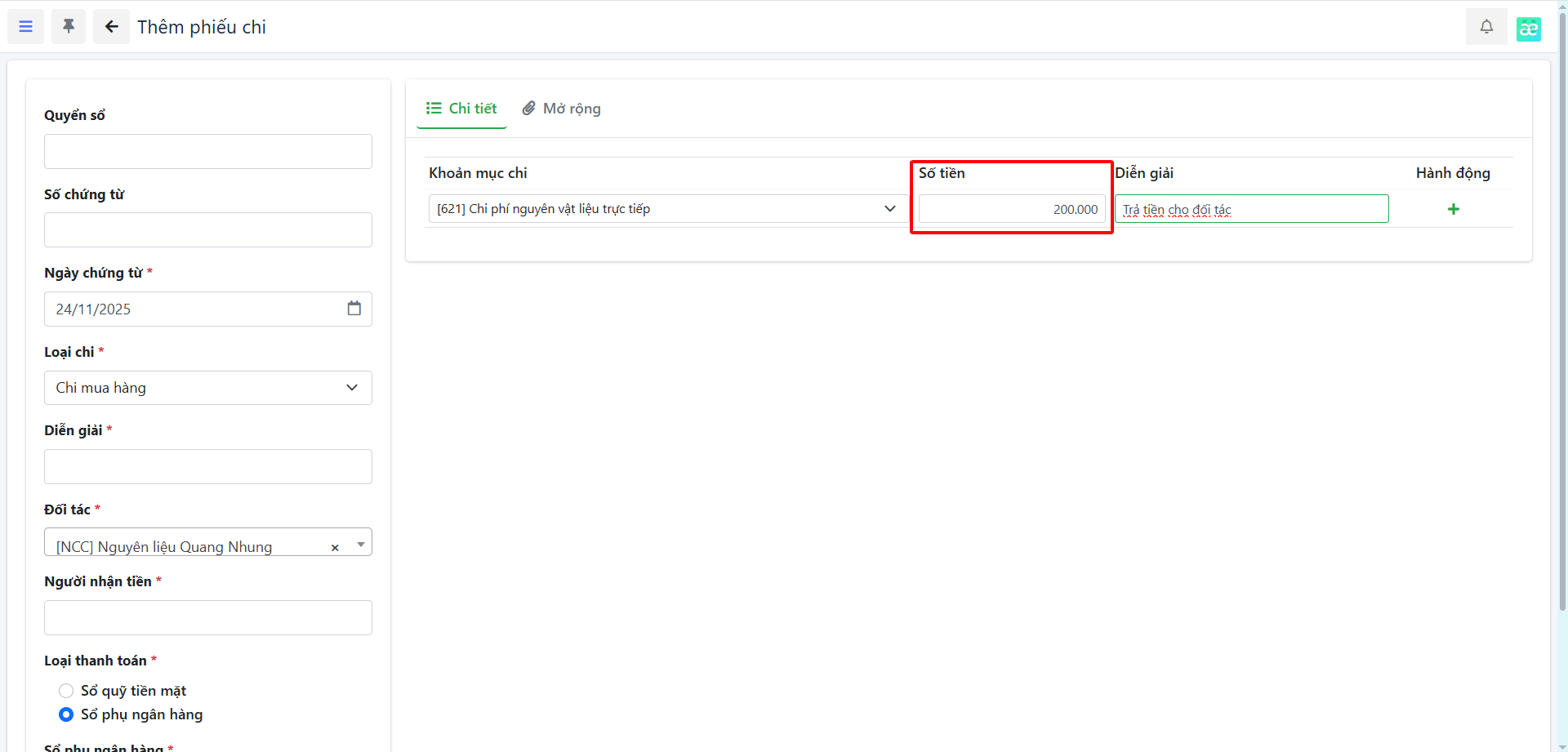This screenshot has height=752, width=1568.
Task: Switch to the Chi tiết tab
Action: 461,109
